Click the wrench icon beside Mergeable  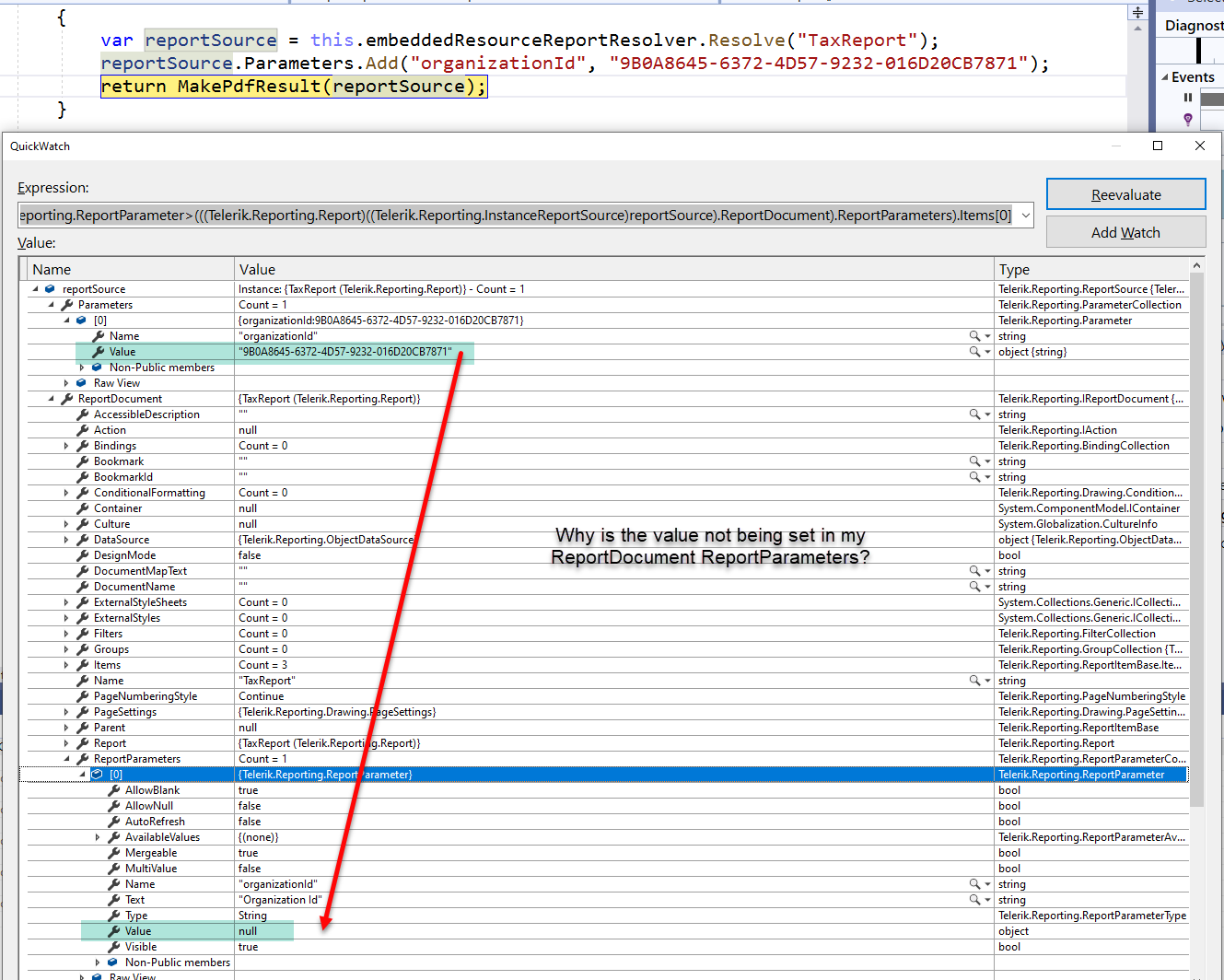tap(114, 853)
